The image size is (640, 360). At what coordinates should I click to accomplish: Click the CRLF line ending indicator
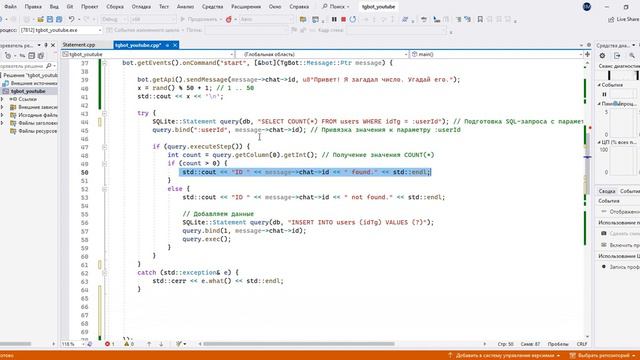tap(582, 344)
